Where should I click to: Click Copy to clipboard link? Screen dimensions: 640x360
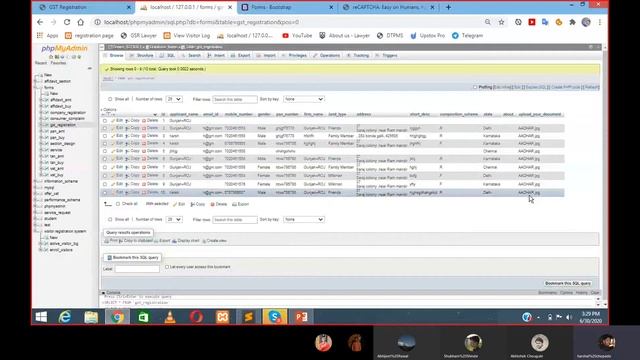tap(136, 241)
